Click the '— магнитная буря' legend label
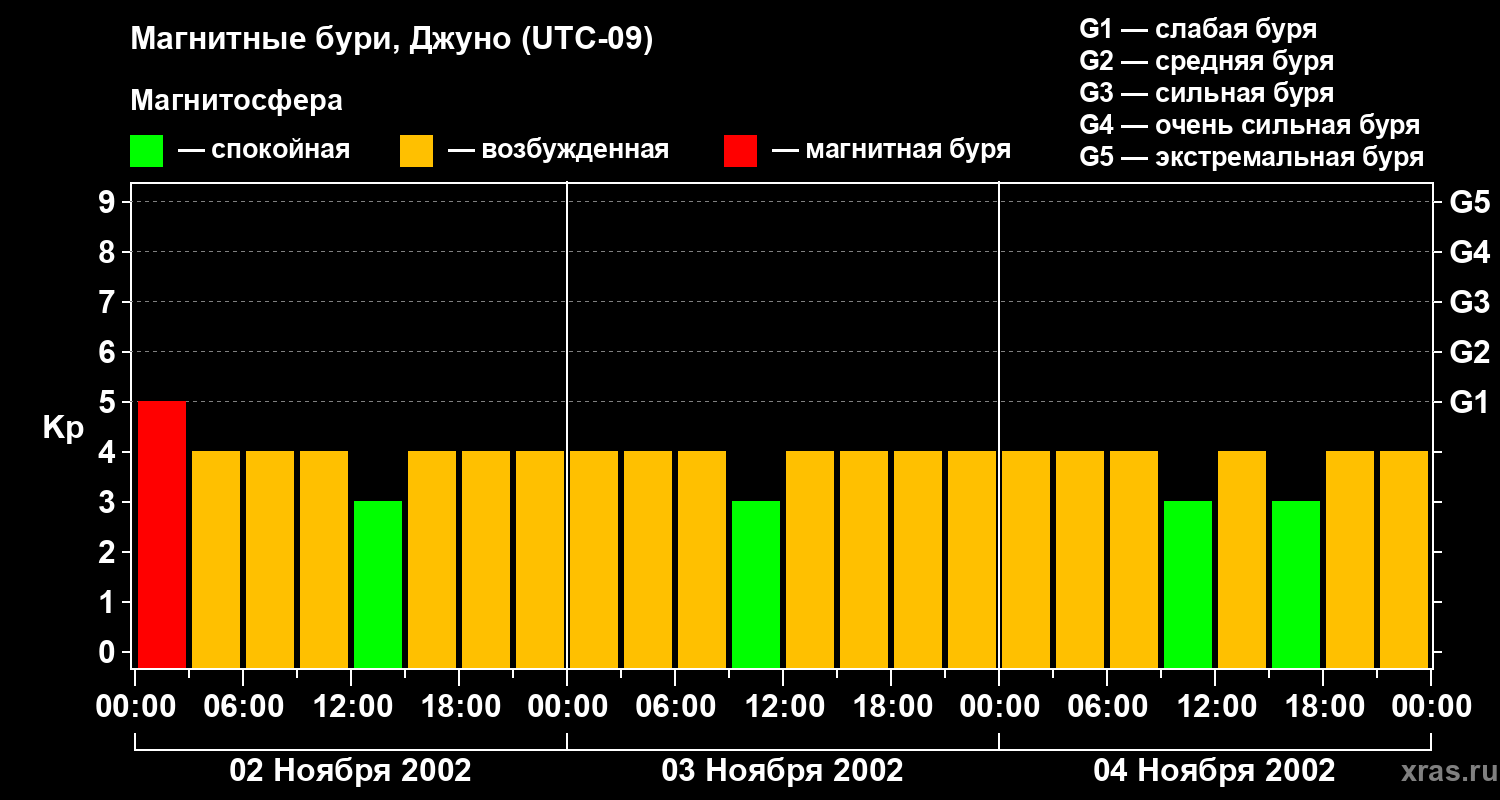1500x800 pixels. [891, 150]
